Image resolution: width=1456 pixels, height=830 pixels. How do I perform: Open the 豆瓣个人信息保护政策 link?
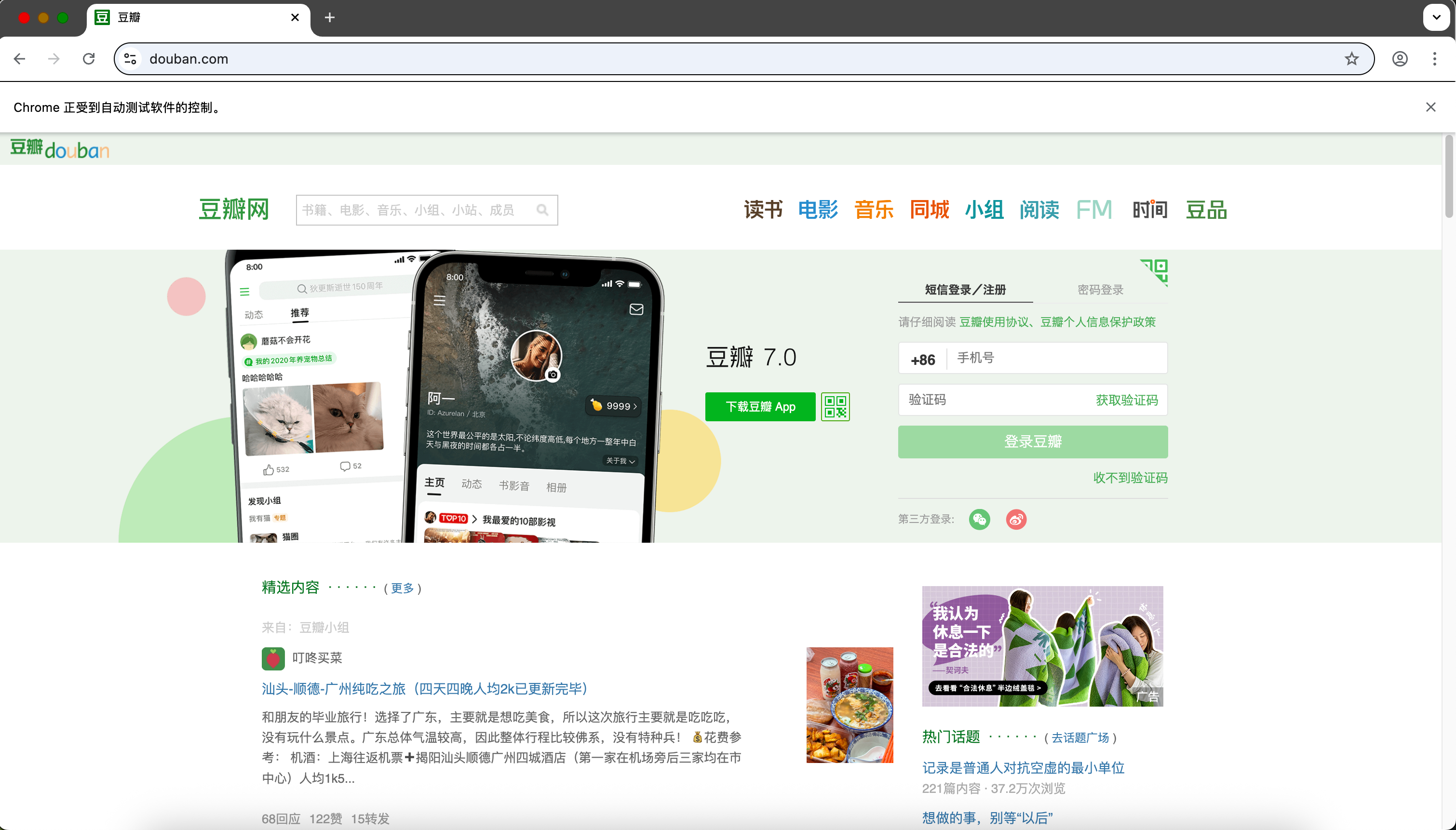[1098, 322]
